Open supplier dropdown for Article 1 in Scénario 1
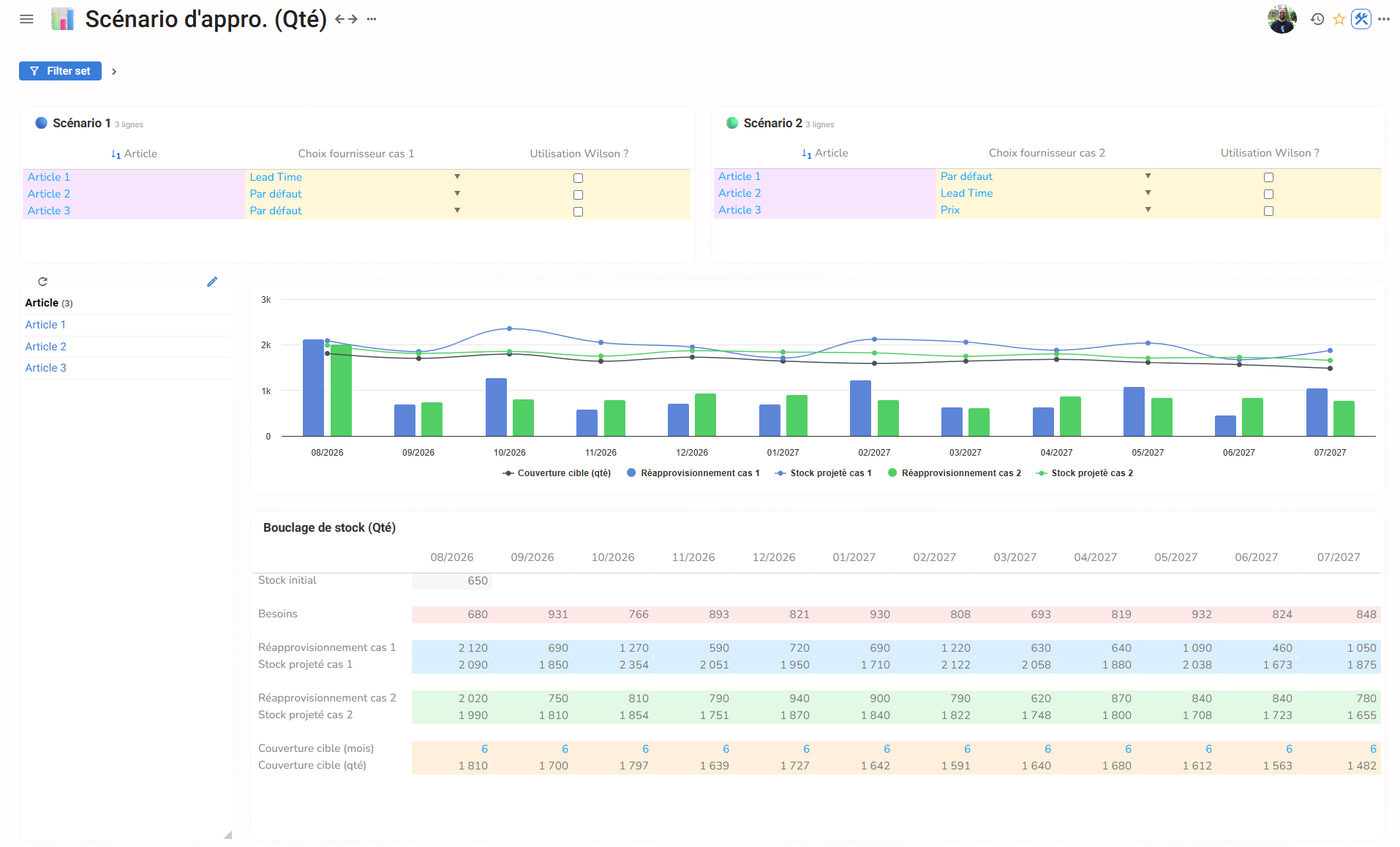This screenshot has width=1400, height=847. point(457,177)
